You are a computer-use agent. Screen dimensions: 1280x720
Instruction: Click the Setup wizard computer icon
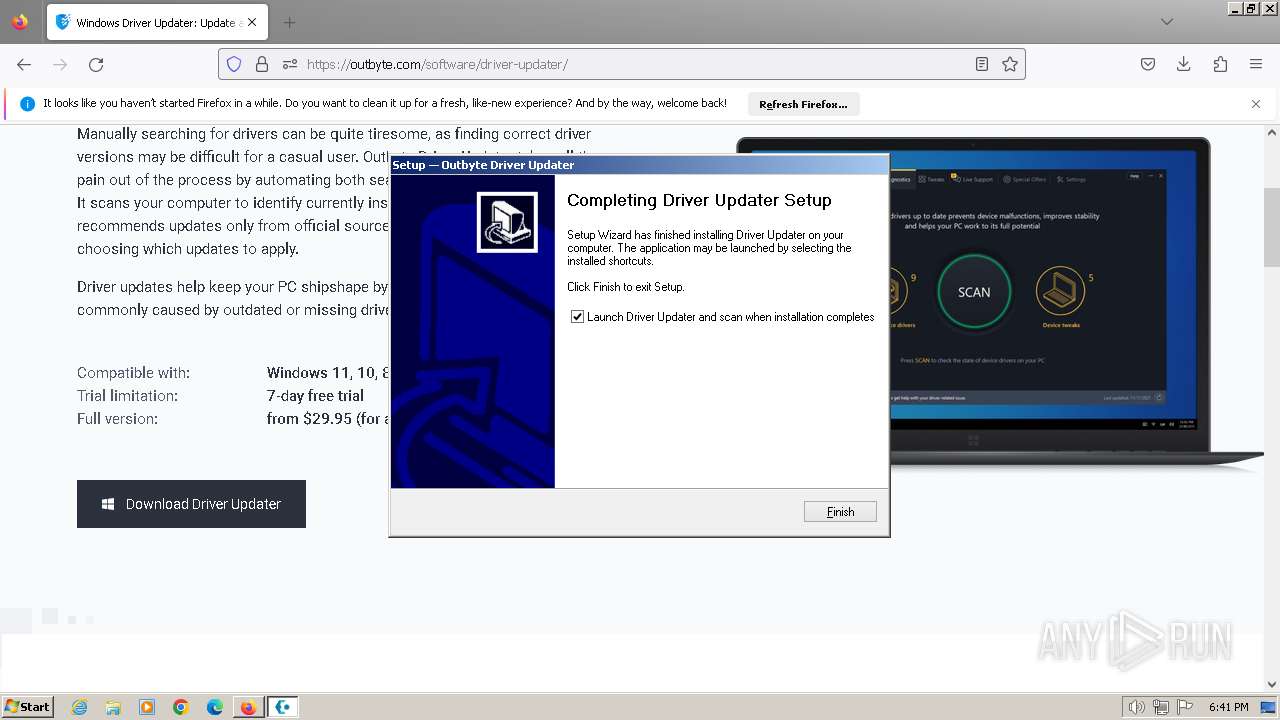coord(507,222)
